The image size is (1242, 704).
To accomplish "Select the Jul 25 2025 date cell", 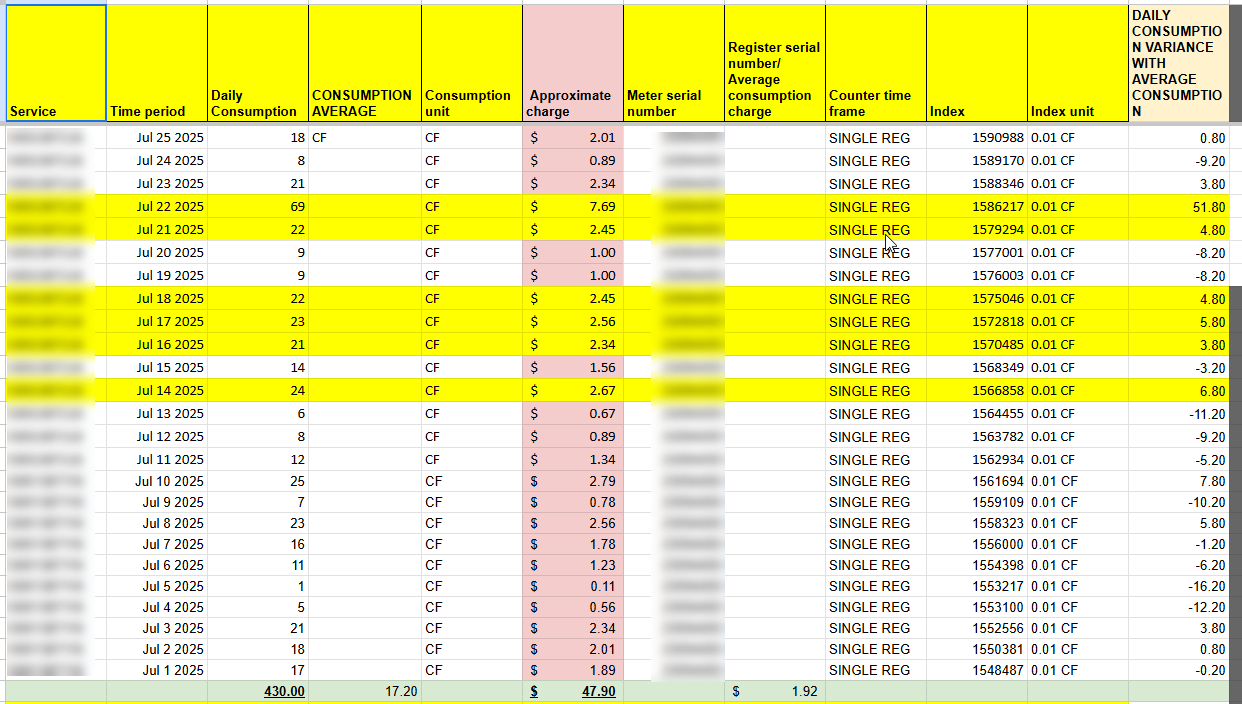I will point(157,138).
